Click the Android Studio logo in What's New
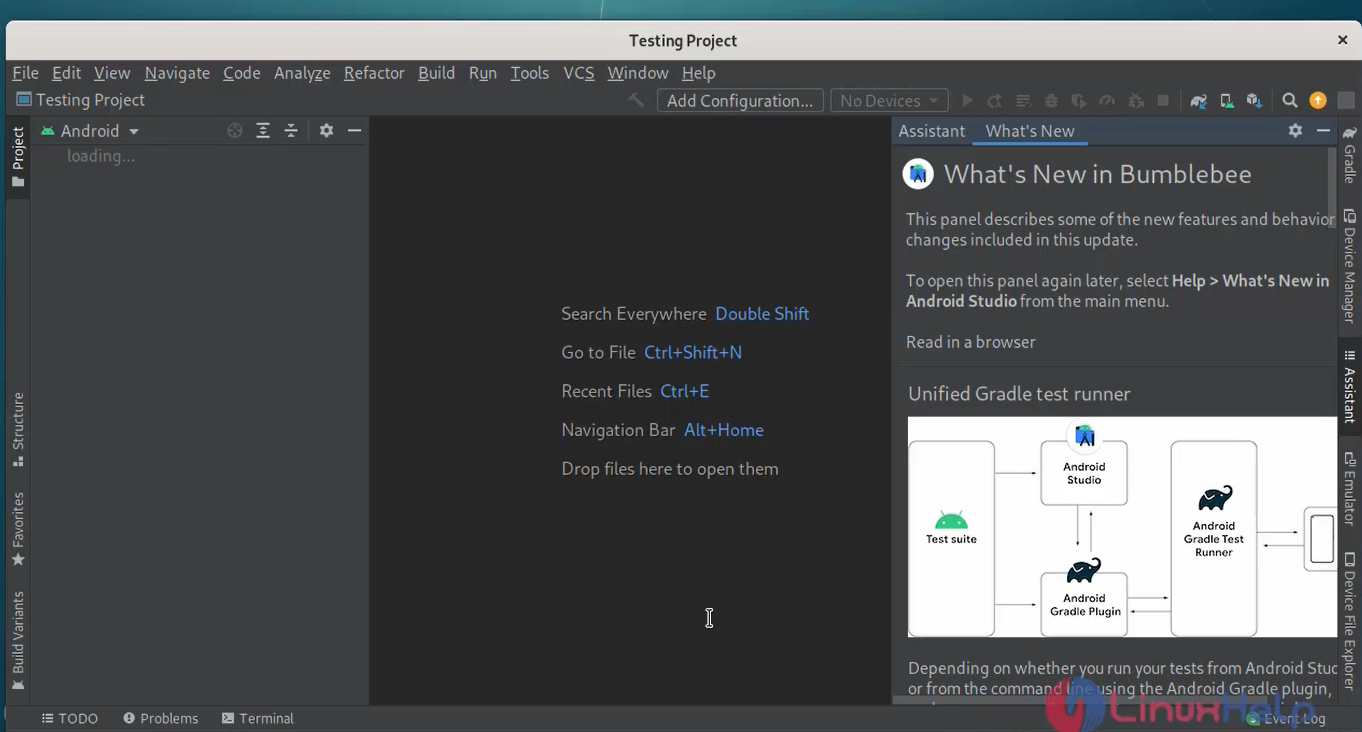 click(x=918, y=174)
